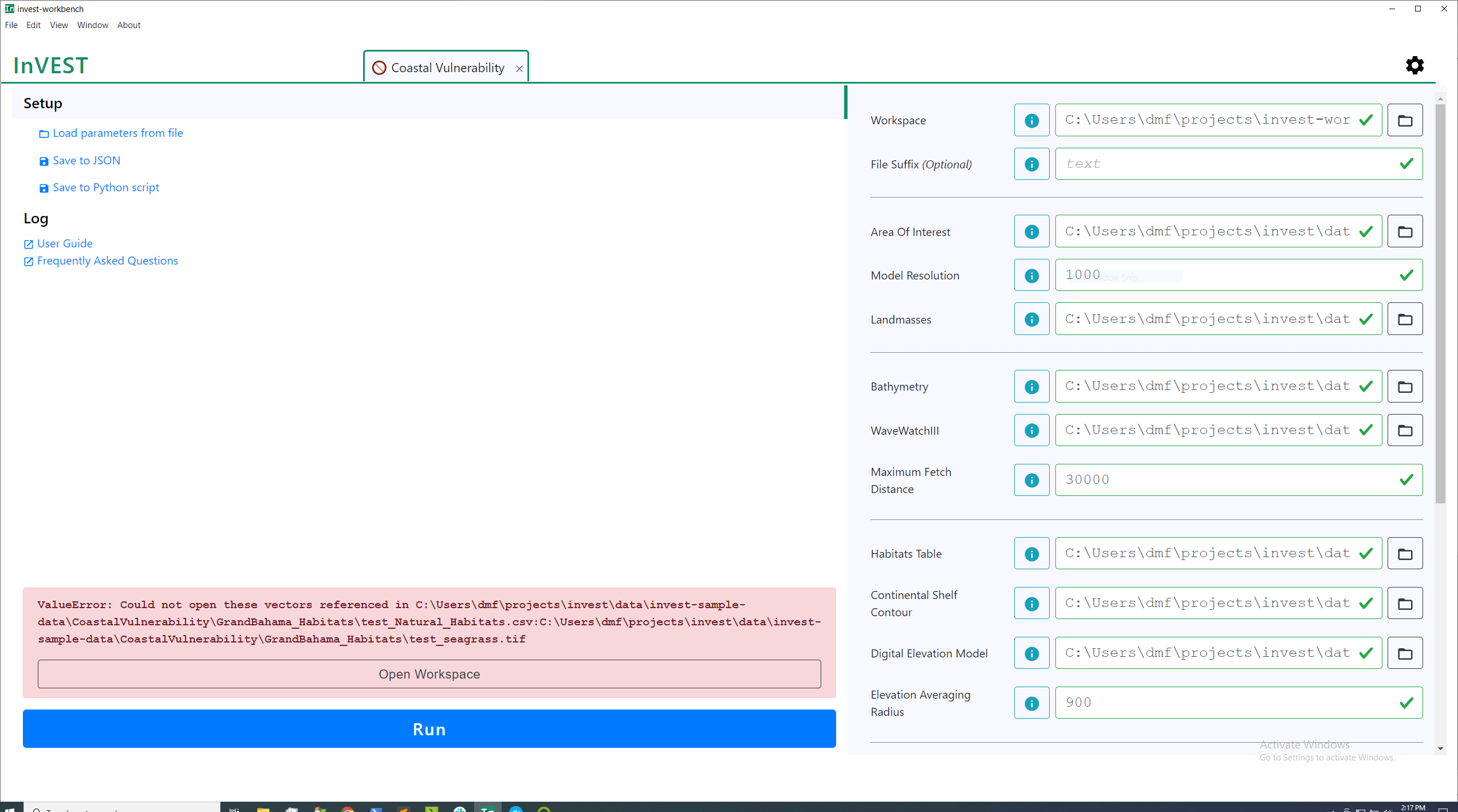
Task: Click the save icon beside Save to JSON
Action: click(x=44, y=161)
